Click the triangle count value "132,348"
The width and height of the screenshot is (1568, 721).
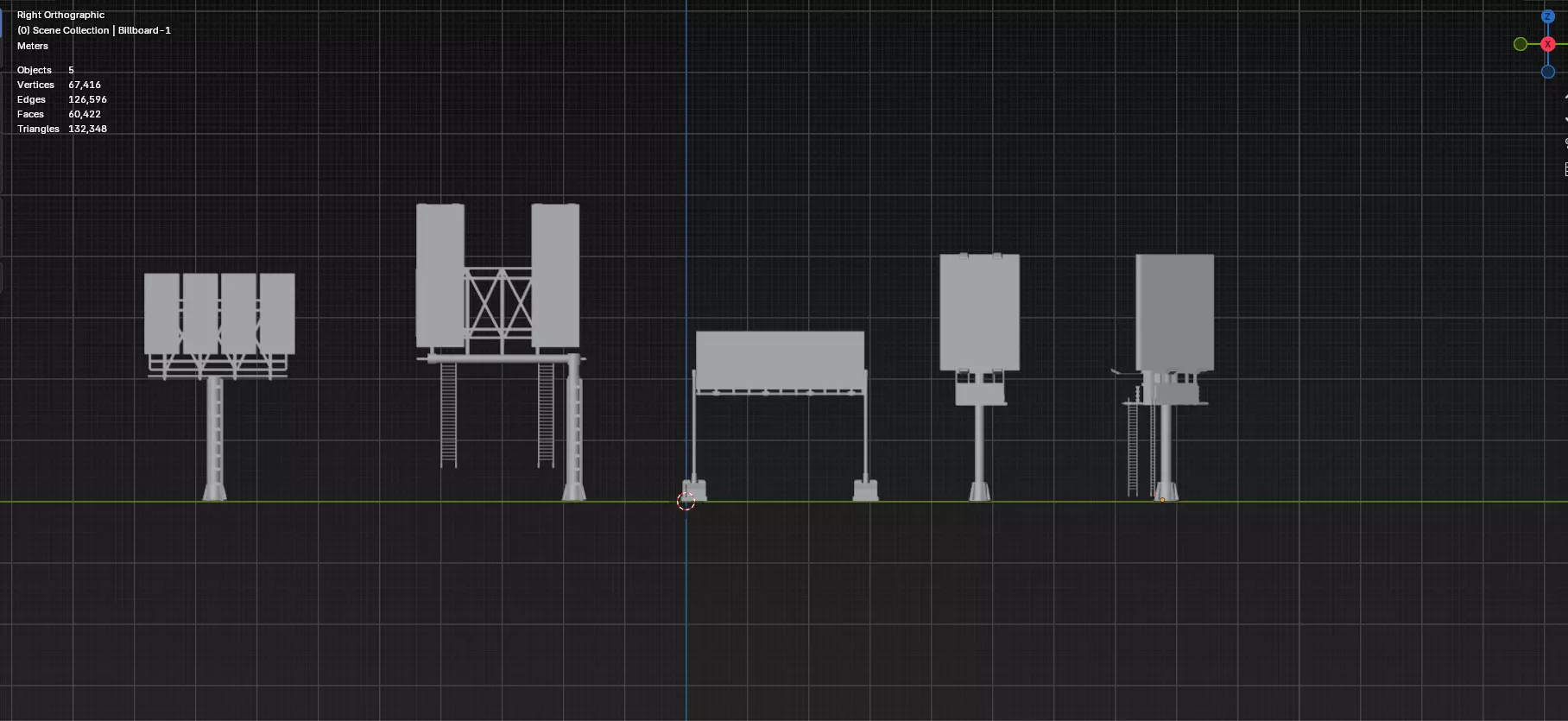[87, 129]
